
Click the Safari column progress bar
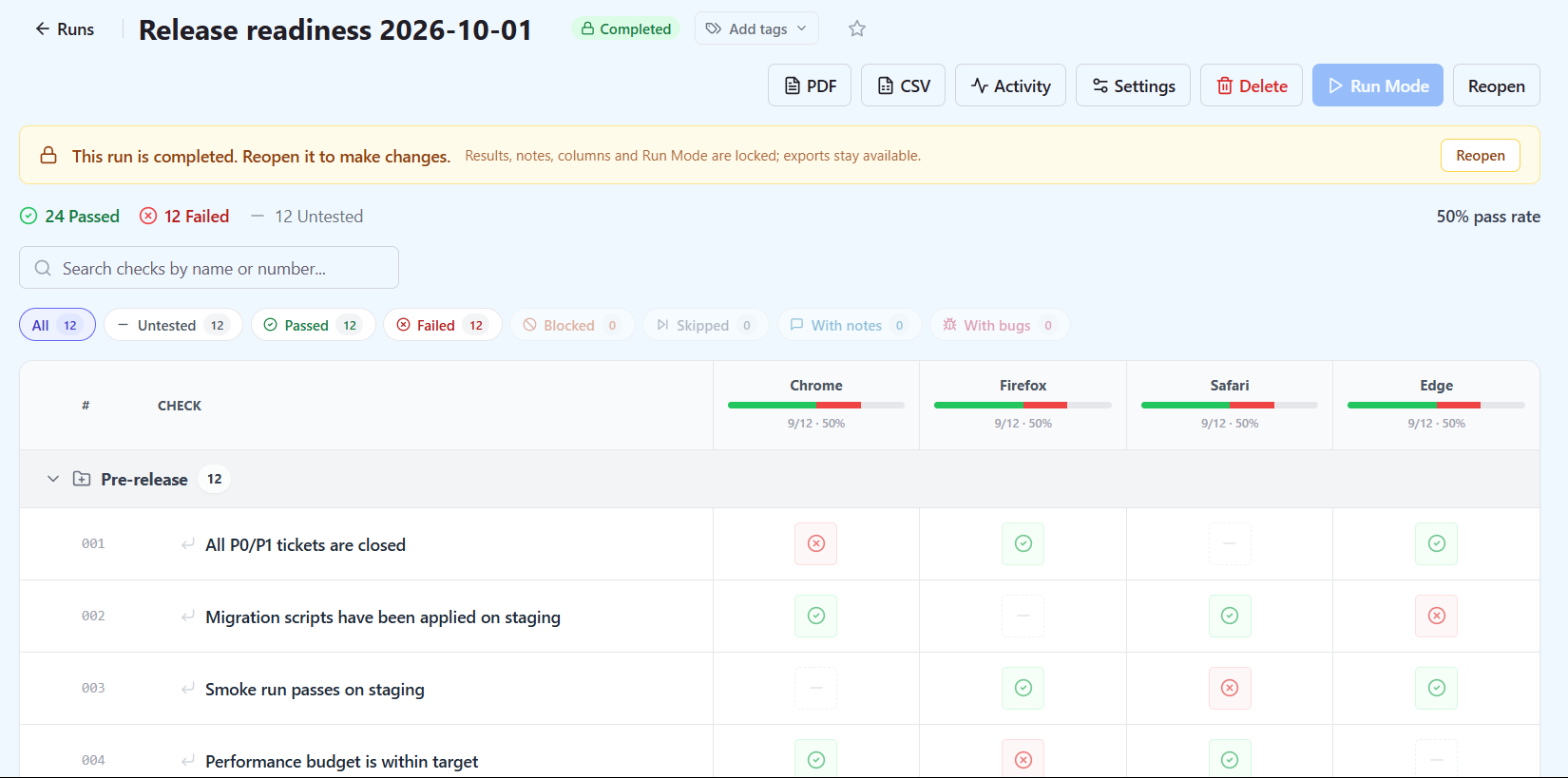pos(1230,405)
